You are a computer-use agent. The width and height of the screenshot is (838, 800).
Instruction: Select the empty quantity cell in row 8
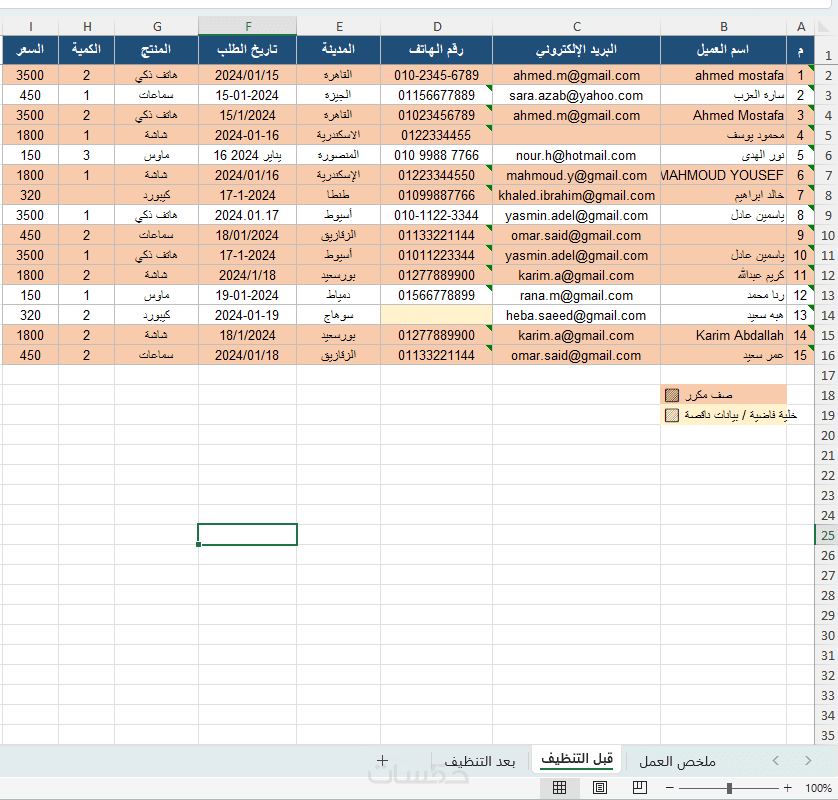87,196
